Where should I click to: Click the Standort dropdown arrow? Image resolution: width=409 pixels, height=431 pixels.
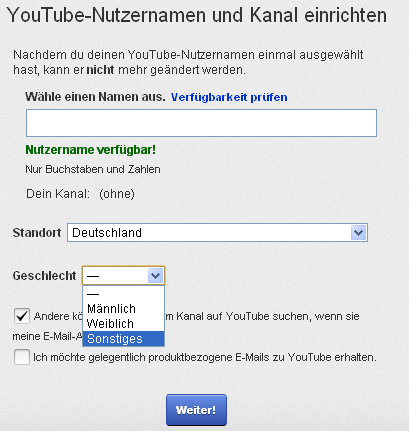358,233
